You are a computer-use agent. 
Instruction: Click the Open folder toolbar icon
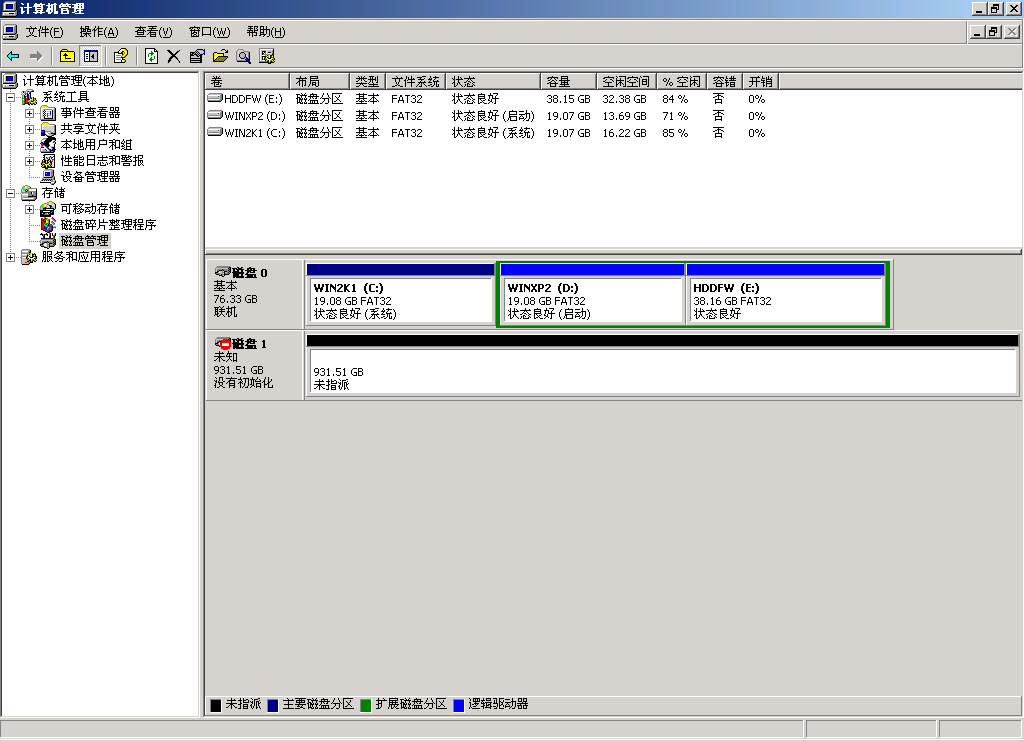click(x=220, y=56)
